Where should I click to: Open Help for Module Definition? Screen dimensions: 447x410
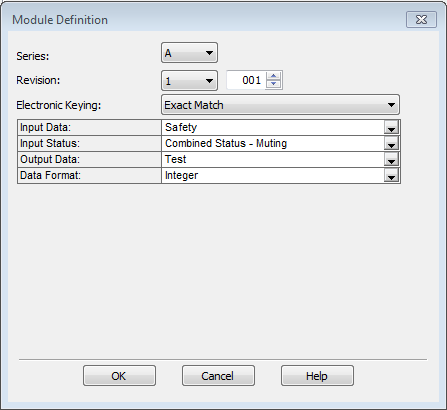pos(317,376)
